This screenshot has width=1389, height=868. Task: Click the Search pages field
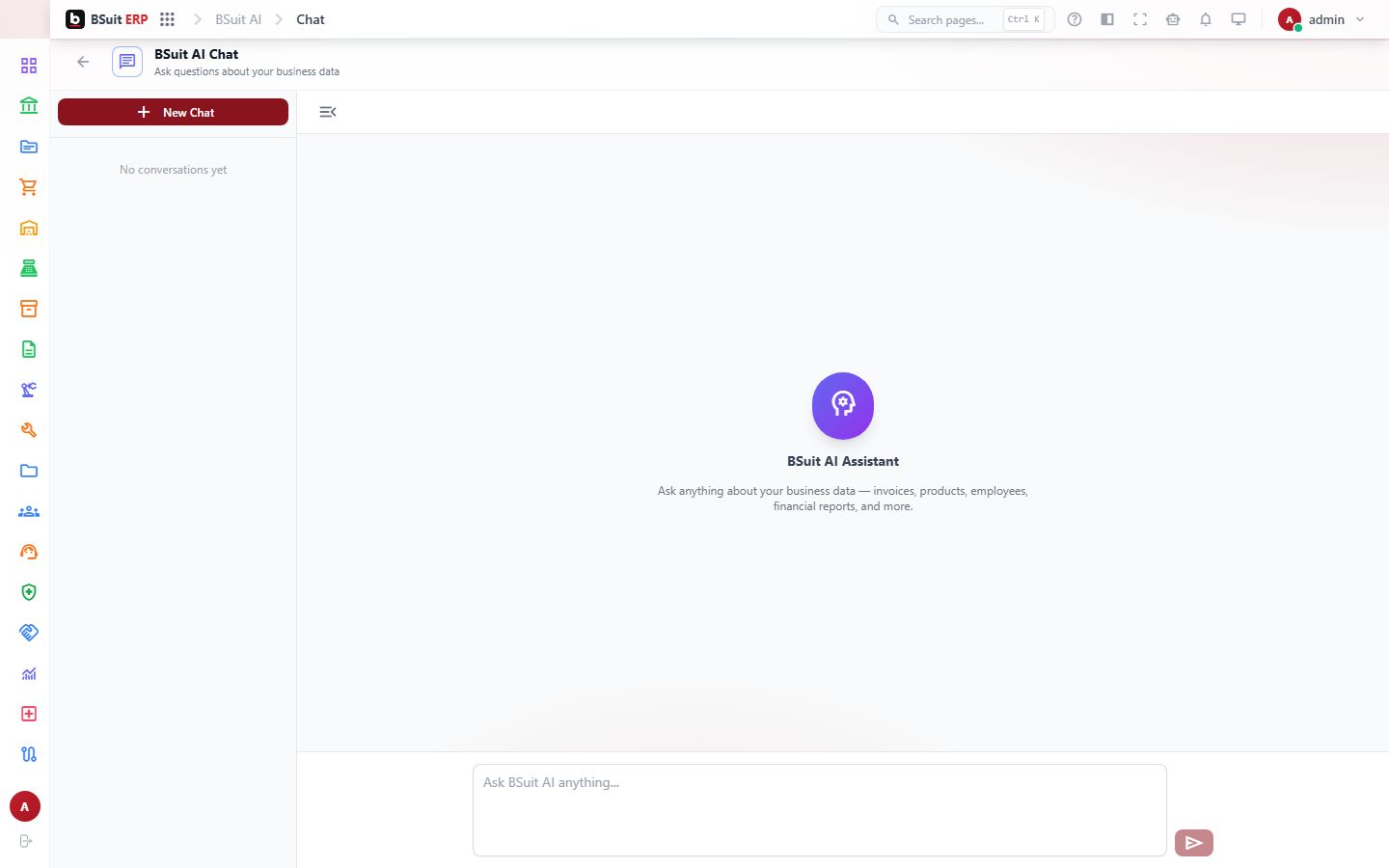pos(965,19)
